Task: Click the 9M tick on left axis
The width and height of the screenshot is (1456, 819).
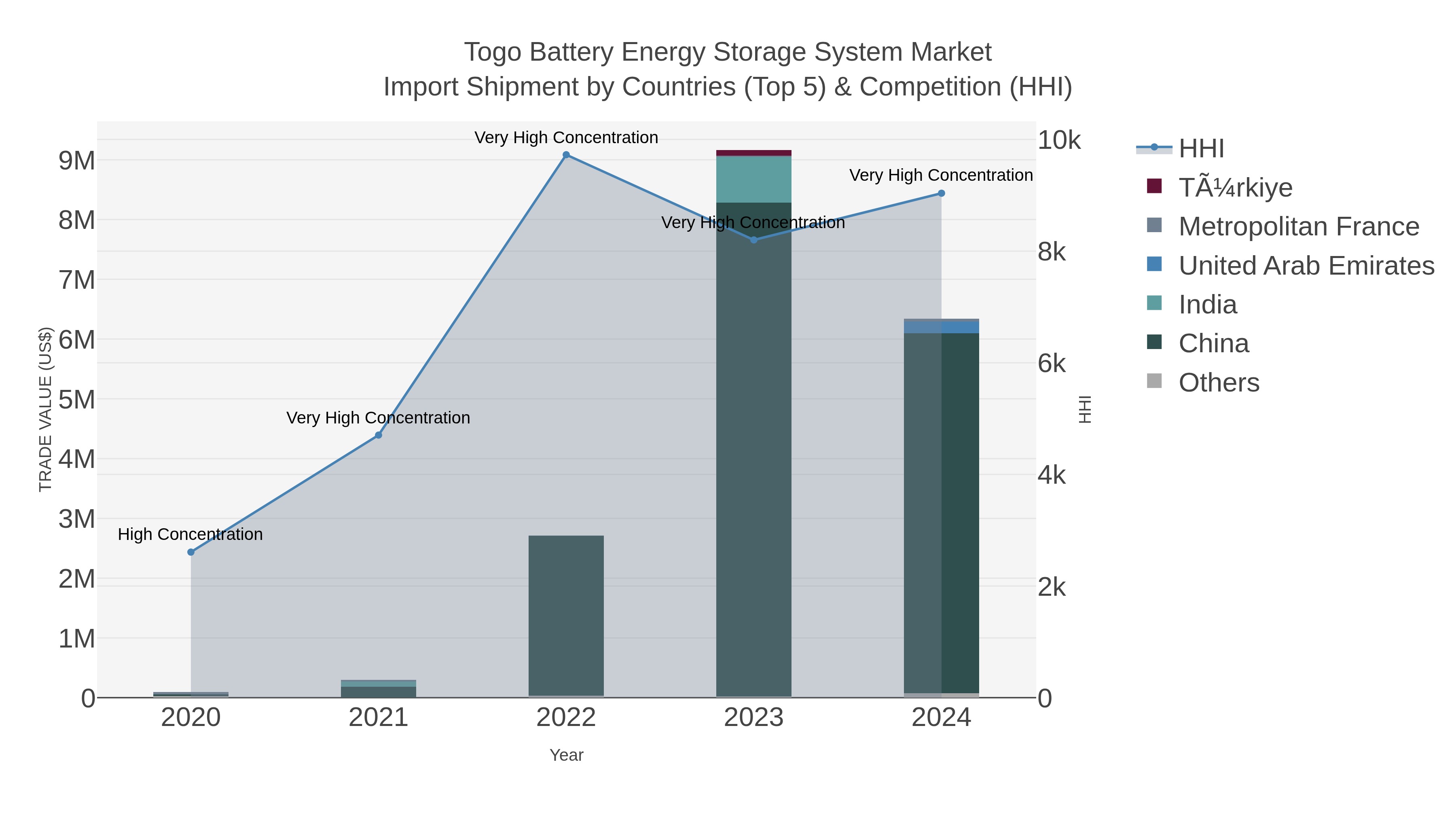Action: click(77, 161)
